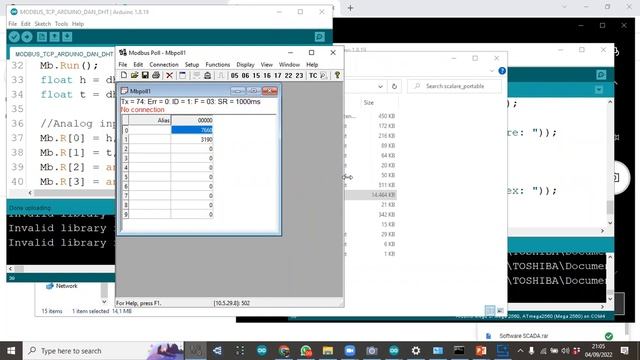Click row header 5 in Mbpoll1 table
This screenshot has width=640, height=360.
click(x=126, y=177)
